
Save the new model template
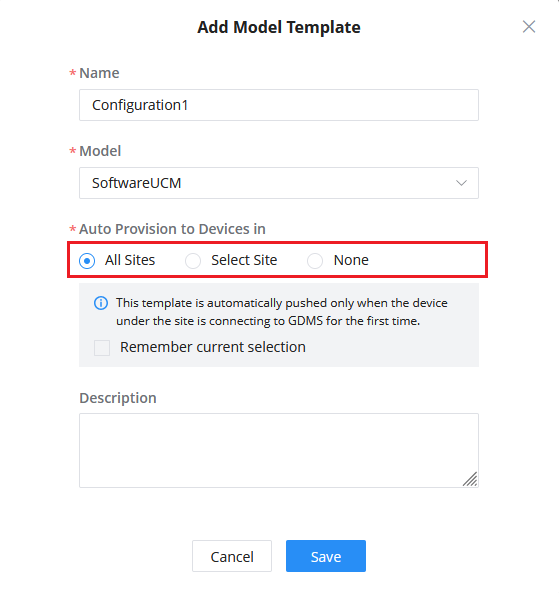point(326,556)
